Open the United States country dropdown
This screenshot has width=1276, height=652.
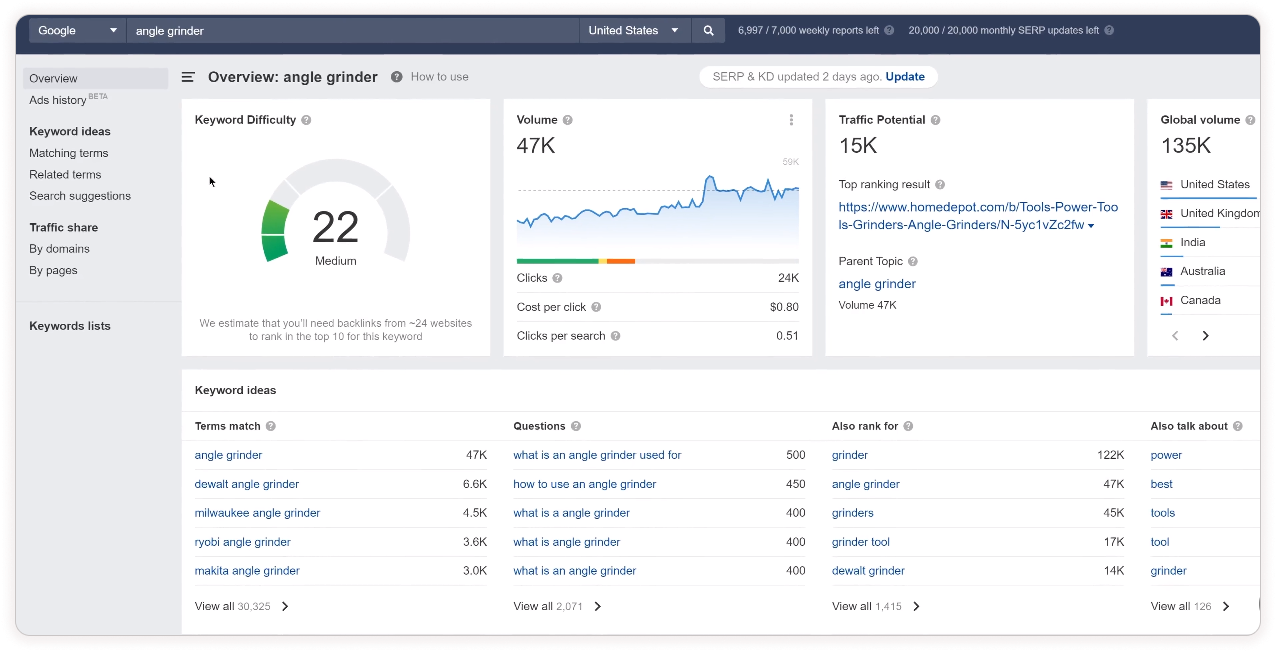pos(633,31)
